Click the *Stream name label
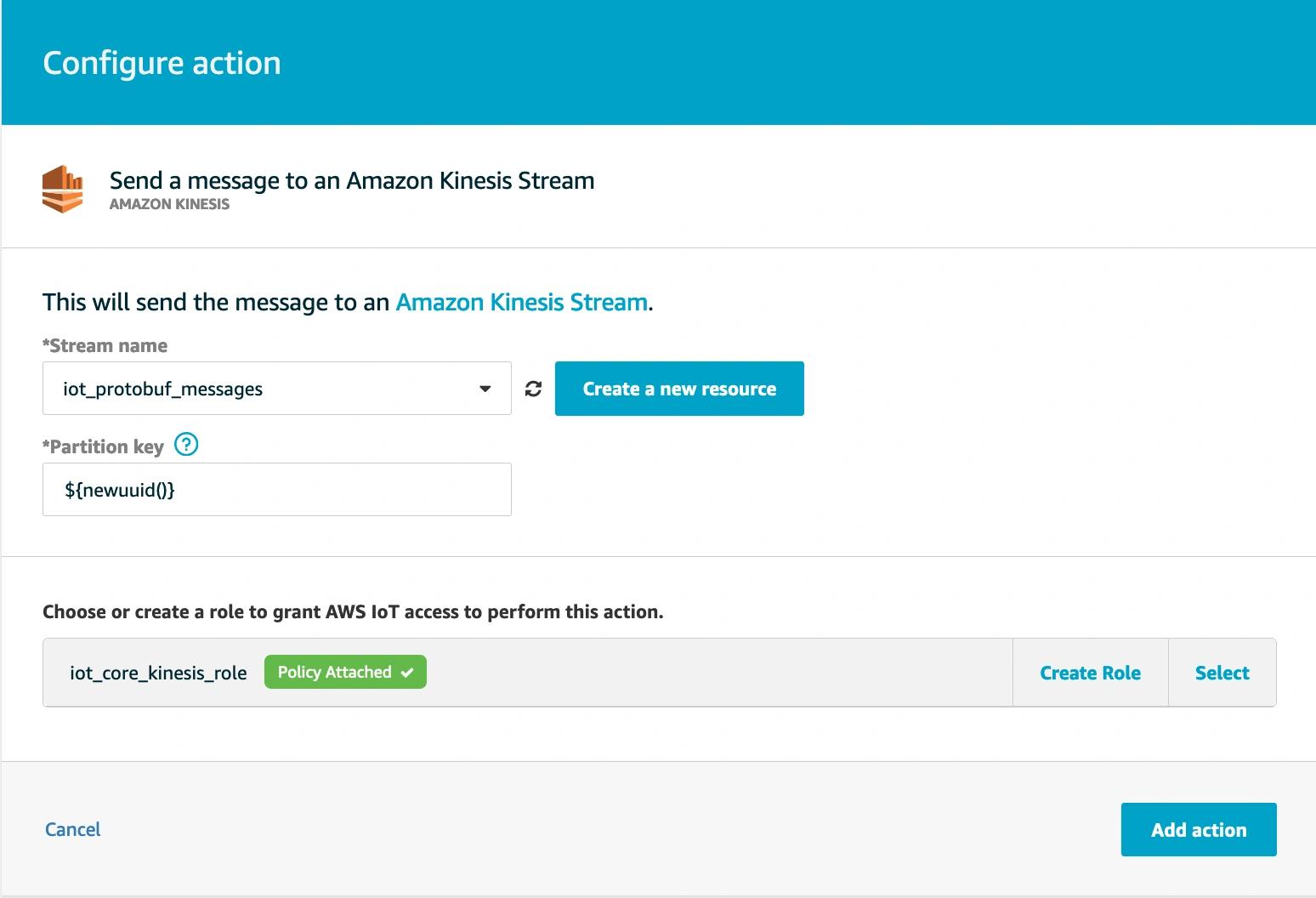This screenshot has height=898, width=1316. [105, 345]
